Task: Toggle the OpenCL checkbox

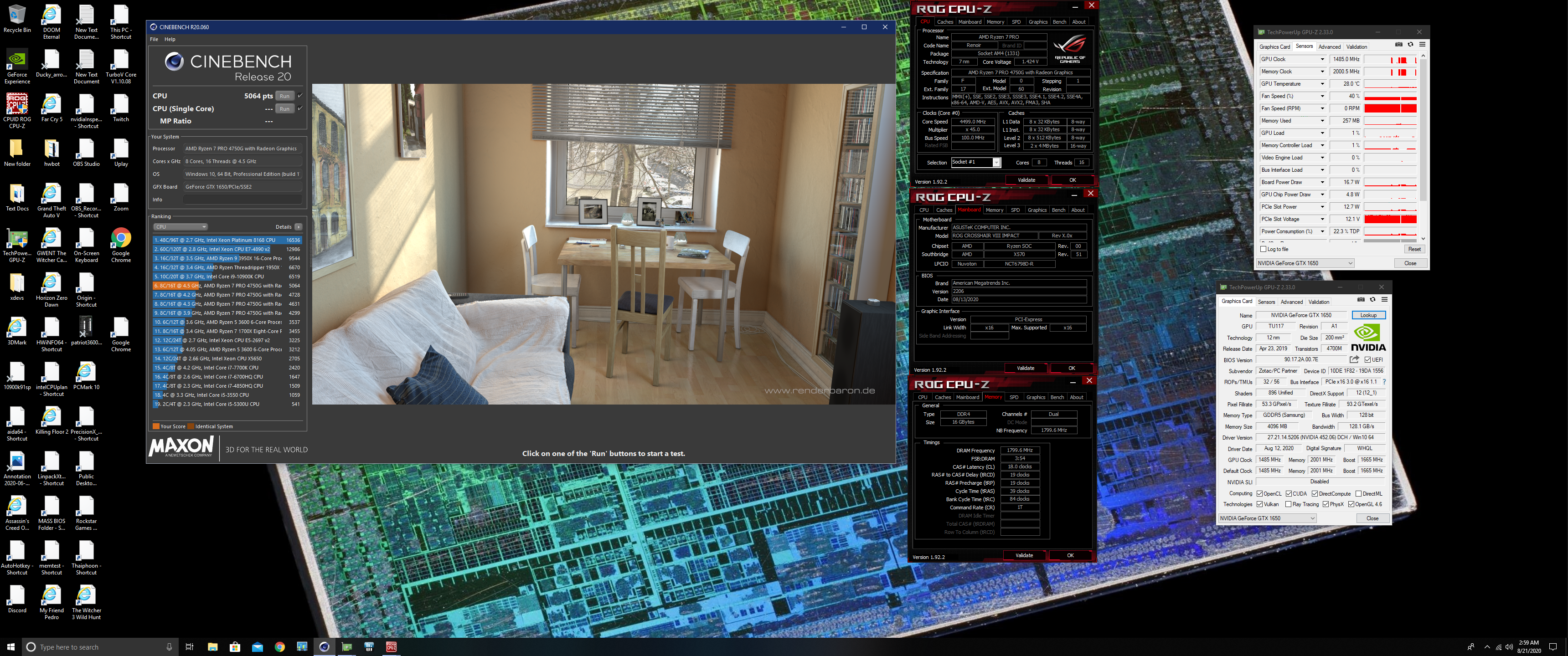Action: (x=1259, y=493)
